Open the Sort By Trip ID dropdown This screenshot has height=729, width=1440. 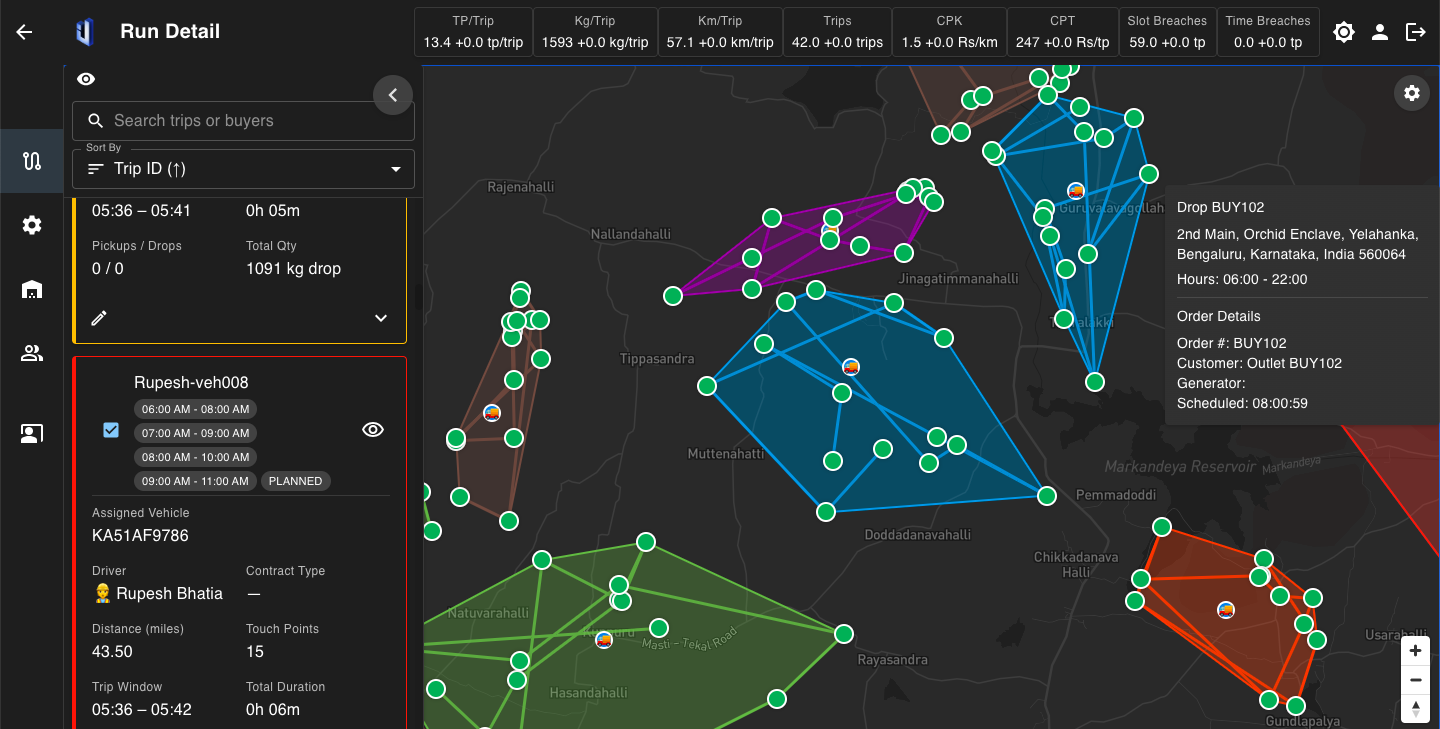coord(243,169)
